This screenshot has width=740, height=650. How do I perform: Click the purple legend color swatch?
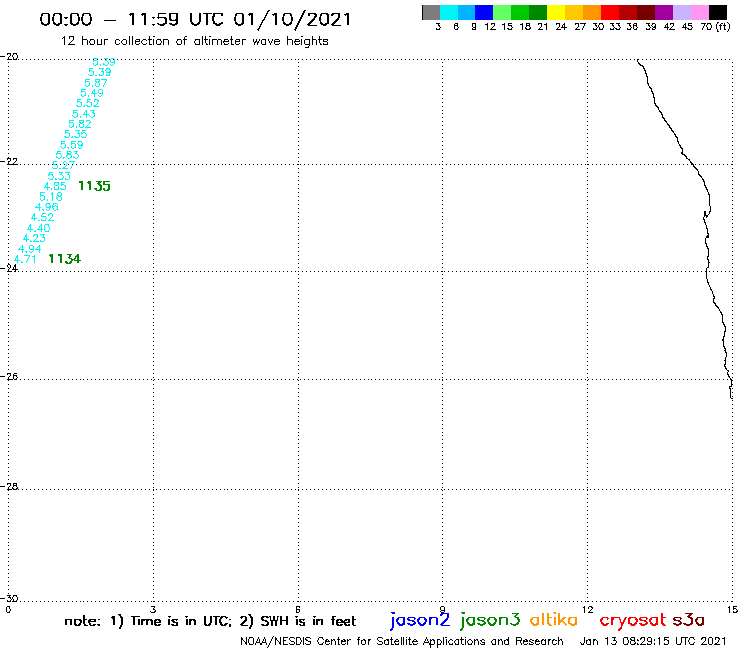tap(664, 12)
